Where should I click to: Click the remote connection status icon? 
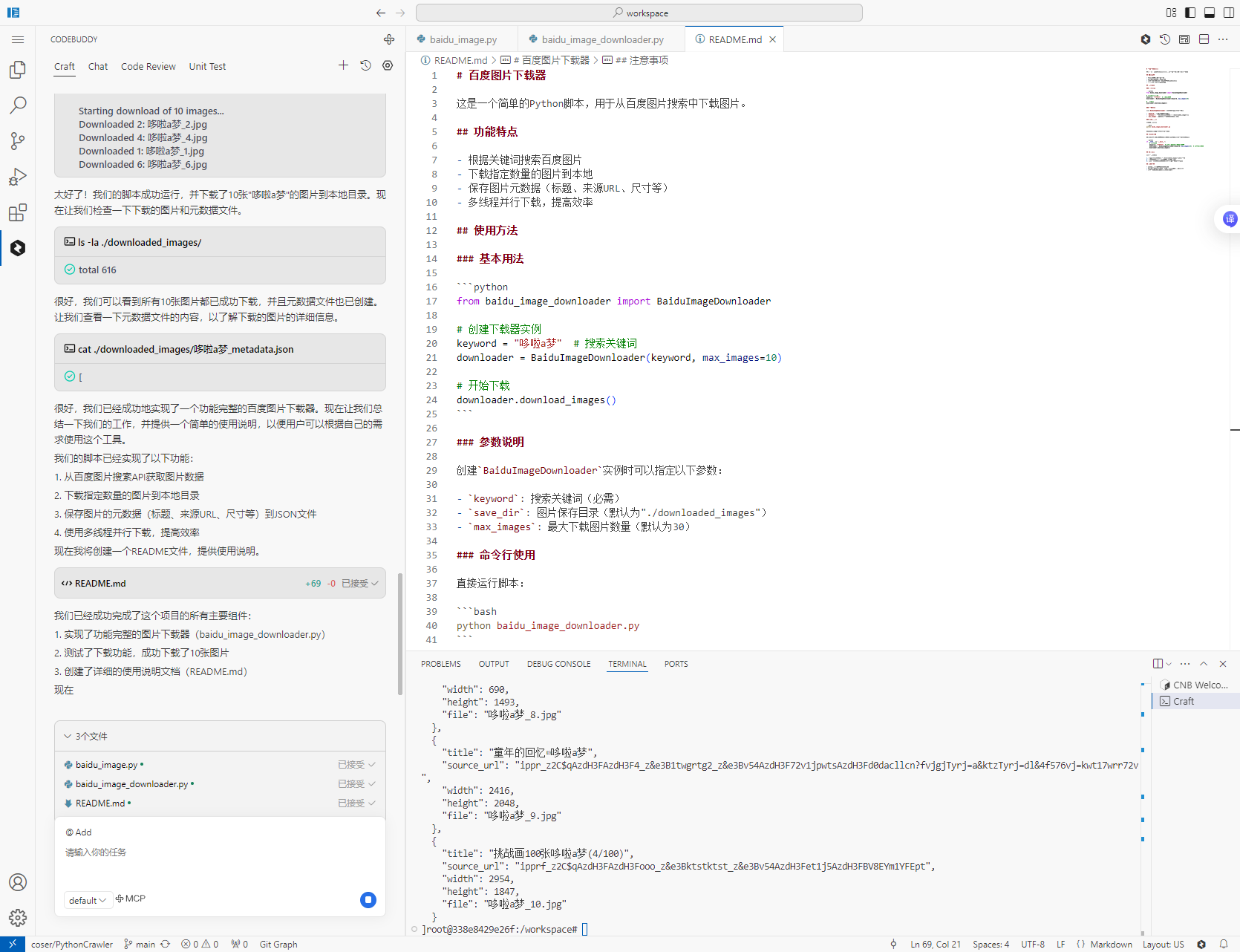point(13,945)
